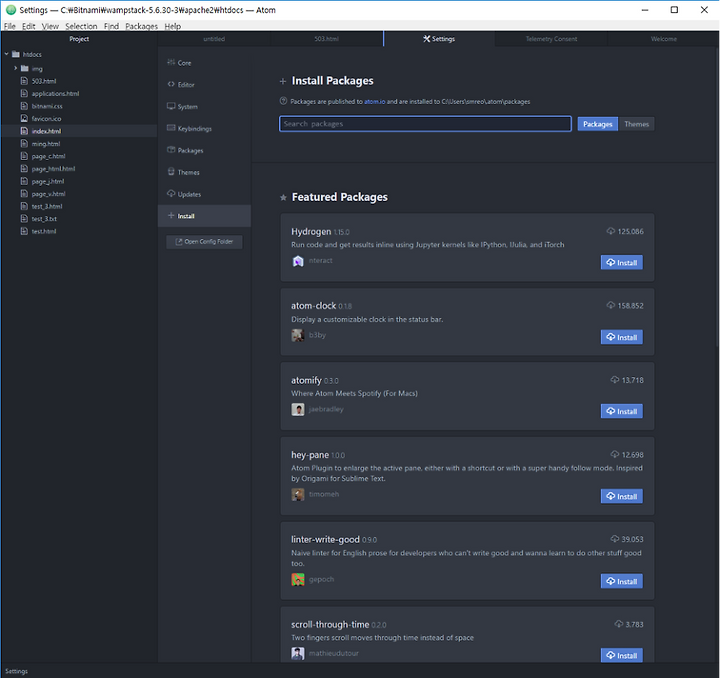Click the Editor code brackets icon
This screenshot has height=678, width=720.
tap(171, 84)
